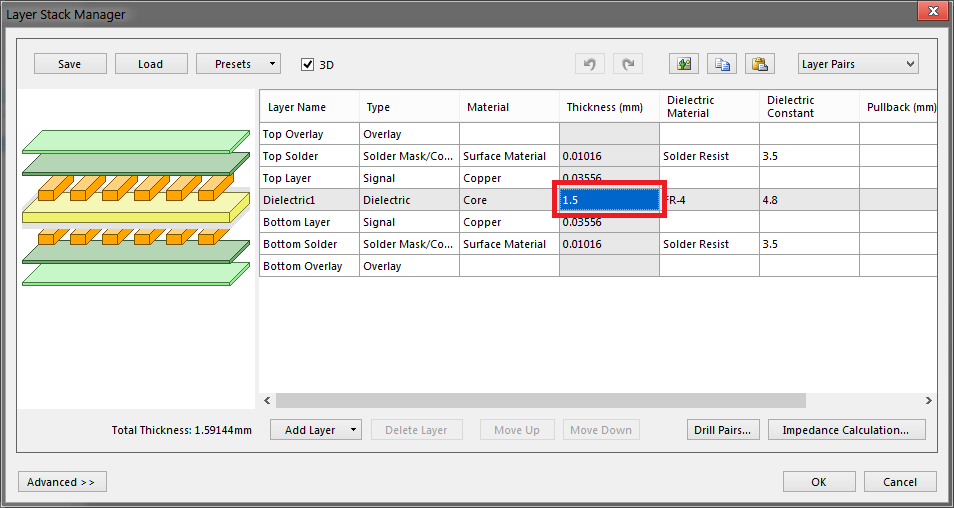Image resolution: width=954 pixels, height=508 pixels.
Task: Select the Top Solder layer row
Action: tap(309, 156)
